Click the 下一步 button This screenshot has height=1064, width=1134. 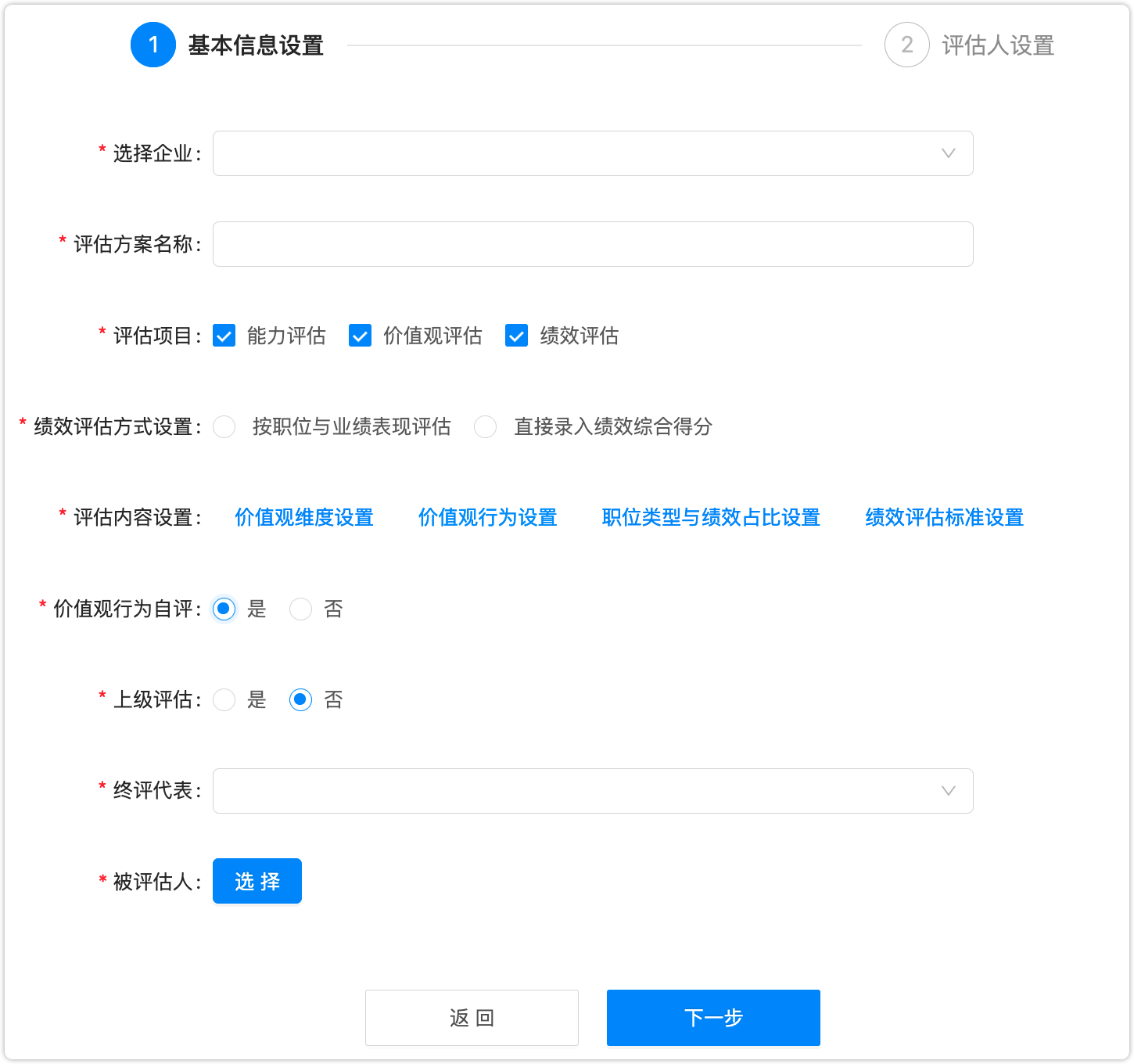[x=713, y=1018]
